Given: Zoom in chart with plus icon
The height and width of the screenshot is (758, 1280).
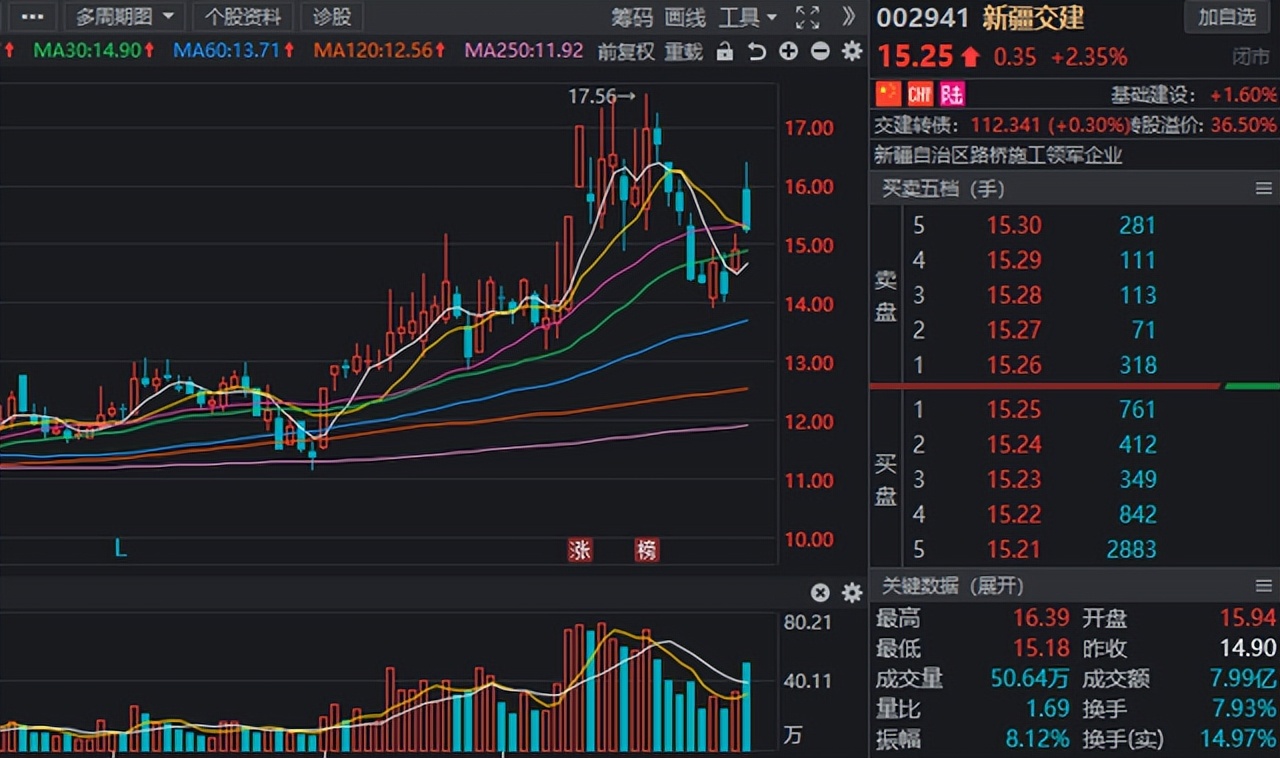Looking at the screenshot, I should [789, 51].
